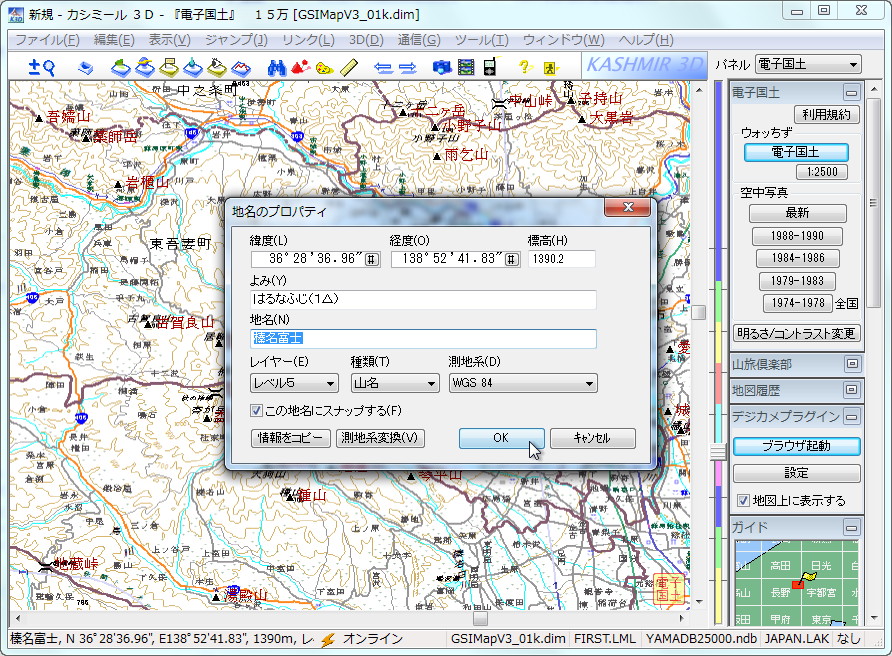Collapse the 電子国土 panel section

[x=852, y=92]
